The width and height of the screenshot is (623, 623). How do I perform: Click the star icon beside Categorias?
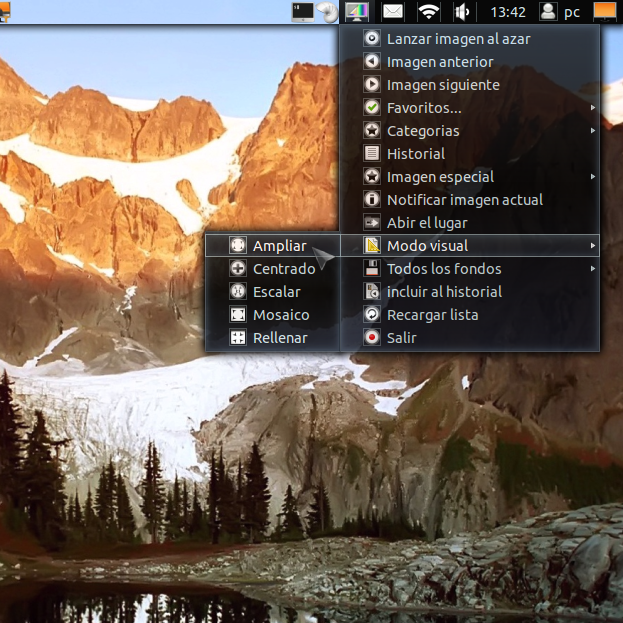[x=372, y=130]
